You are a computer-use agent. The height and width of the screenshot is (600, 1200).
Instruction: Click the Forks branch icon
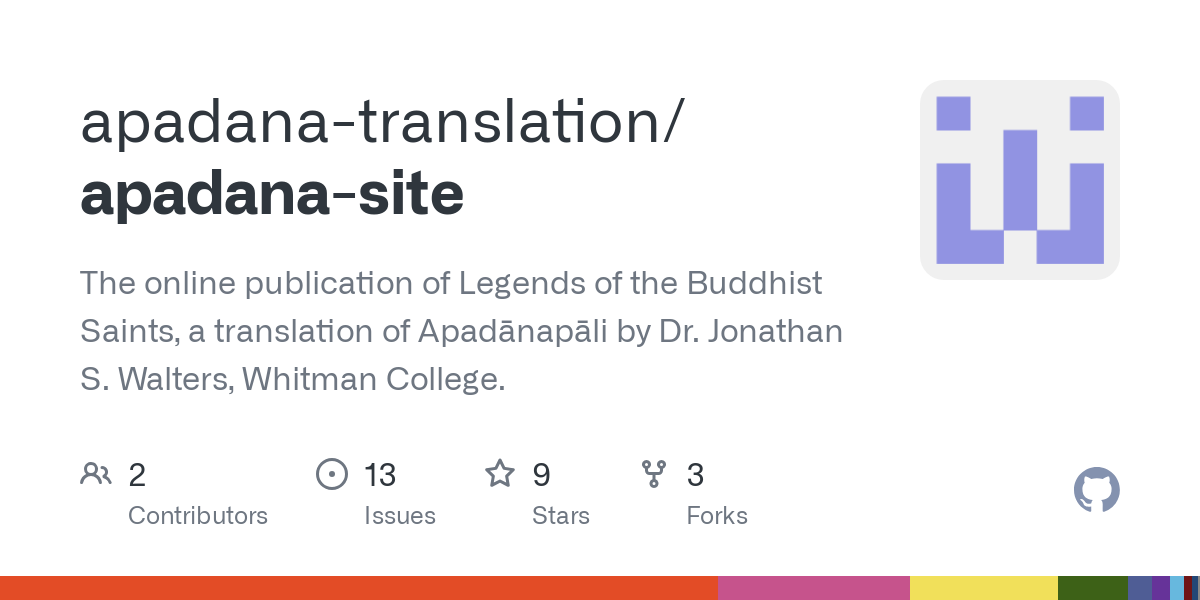pos(654,473)
